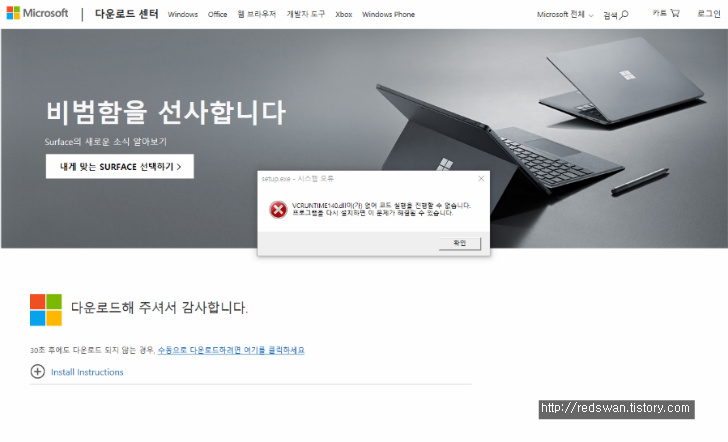Click the four-color Microsoft logo by thank-you text
728x442 pixels.
(46, 310)
